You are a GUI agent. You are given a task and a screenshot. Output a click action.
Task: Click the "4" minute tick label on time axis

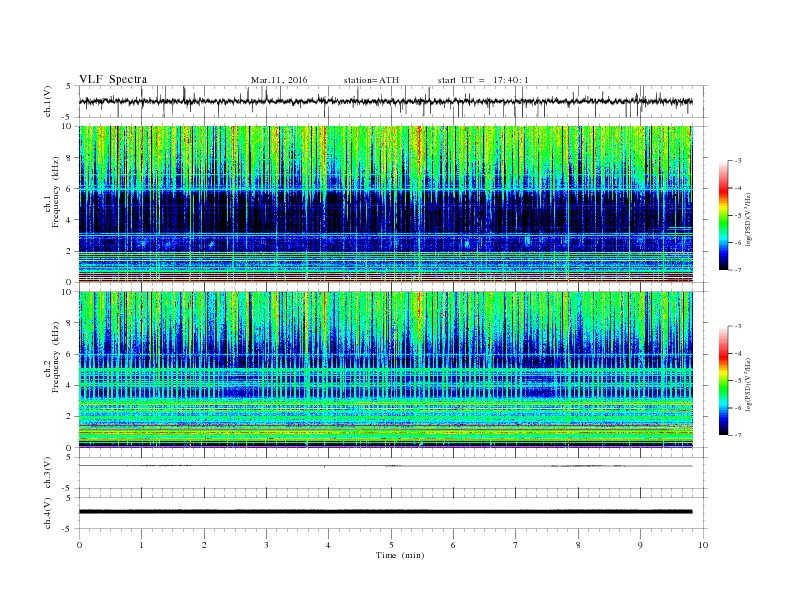point(328,545)
